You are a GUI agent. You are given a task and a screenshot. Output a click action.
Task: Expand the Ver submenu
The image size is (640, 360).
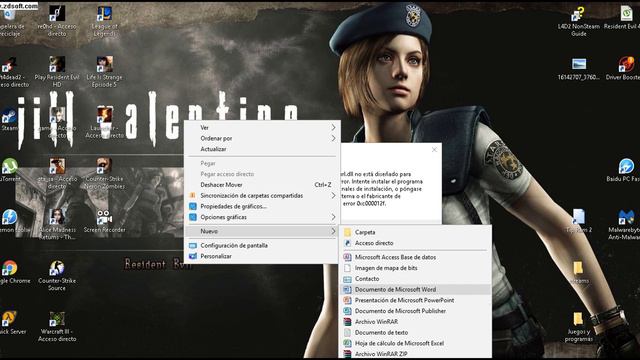click(262, 128)
